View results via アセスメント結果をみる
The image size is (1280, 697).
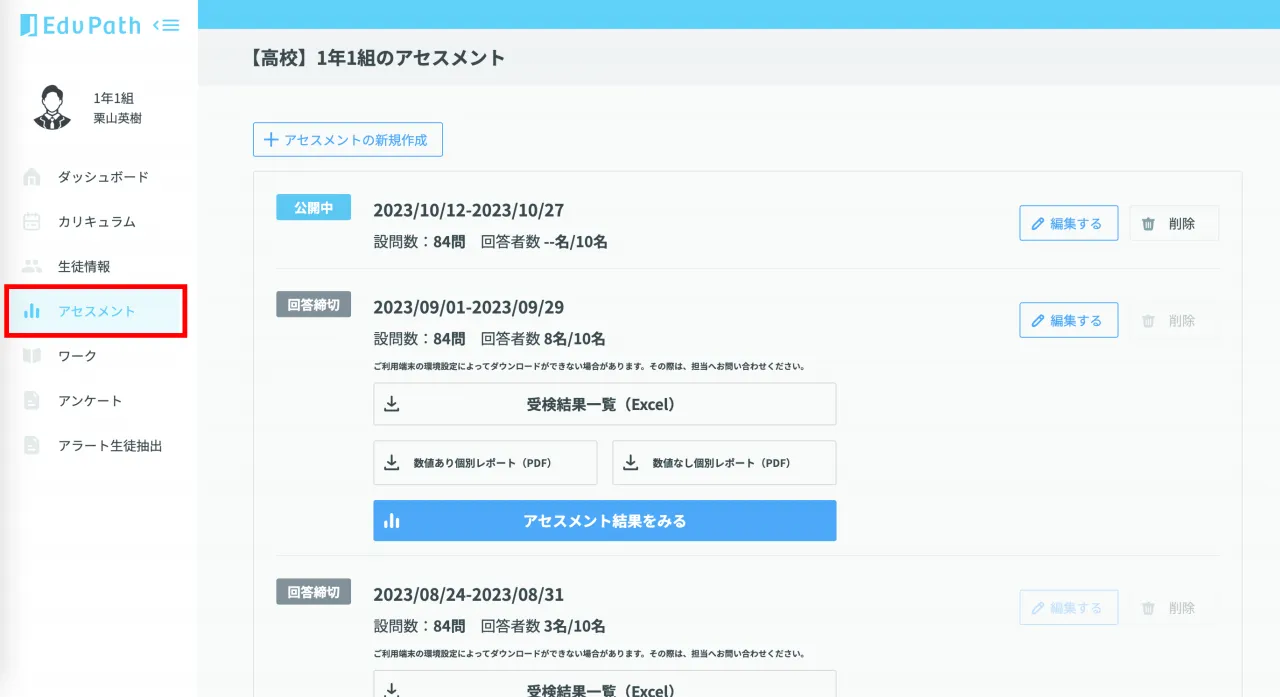[x=605, y=521]
